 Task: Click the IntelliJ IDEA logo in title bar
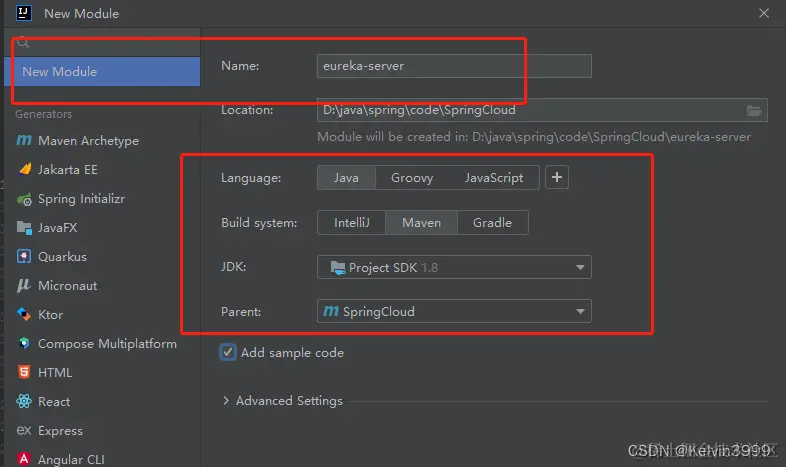[x=24, y=13]
